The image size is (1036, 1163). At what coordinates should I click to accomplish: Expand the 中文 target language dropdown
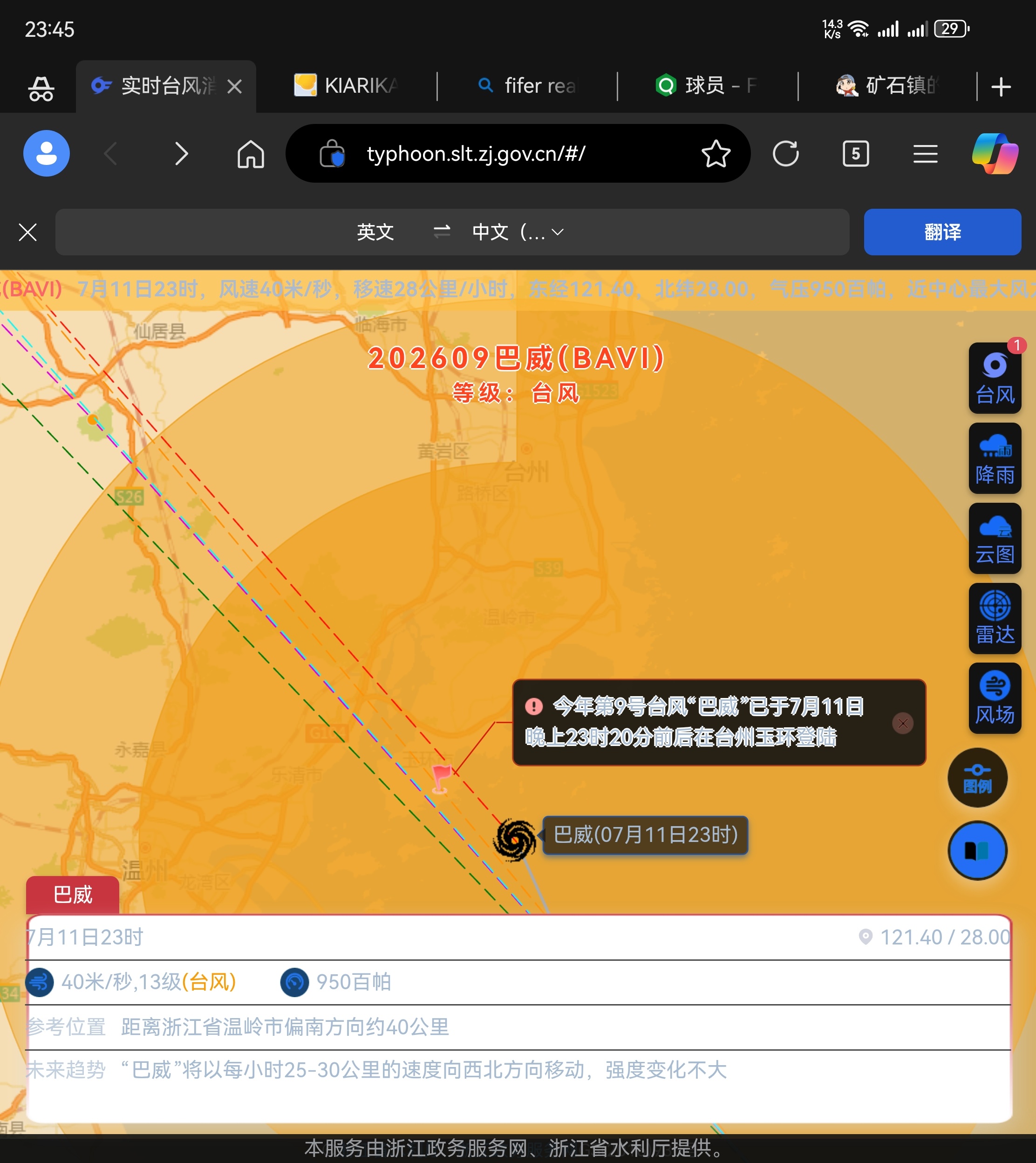pos(518,232)
